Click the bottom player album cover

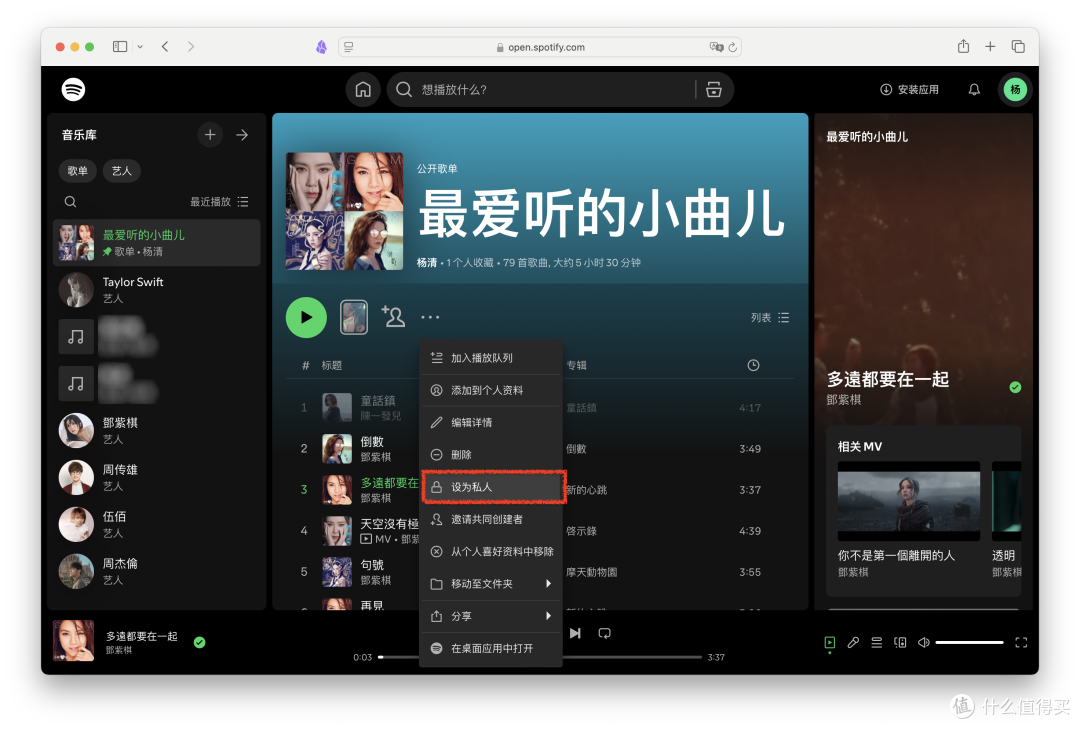click(x=74, y=641)
